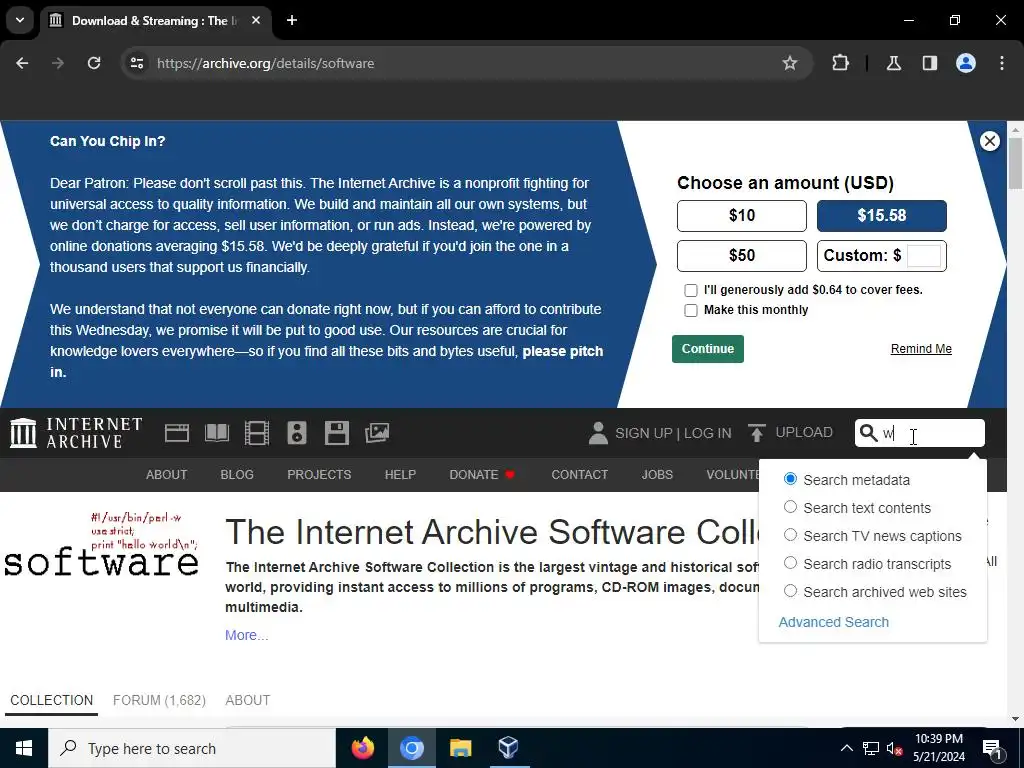The image size is (1024, 768).
Task: Select the Search metadata radio option
Action: coord(790,479)
